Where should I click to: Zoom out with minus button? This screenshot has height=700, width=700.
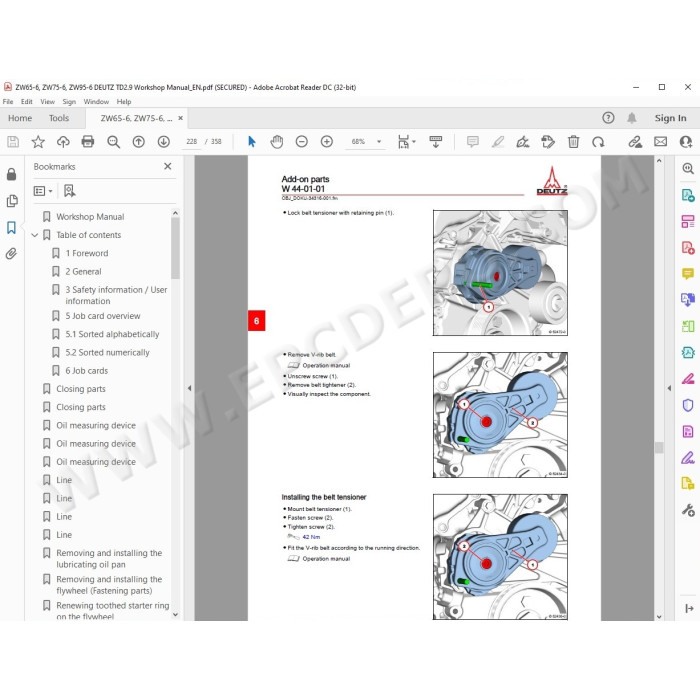(302, 142)
